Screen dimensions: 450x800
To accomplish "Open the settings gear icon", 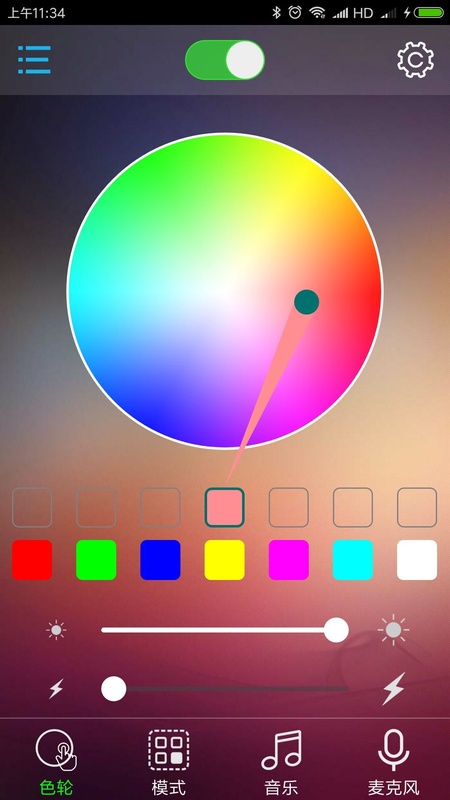I will (415, 60).
